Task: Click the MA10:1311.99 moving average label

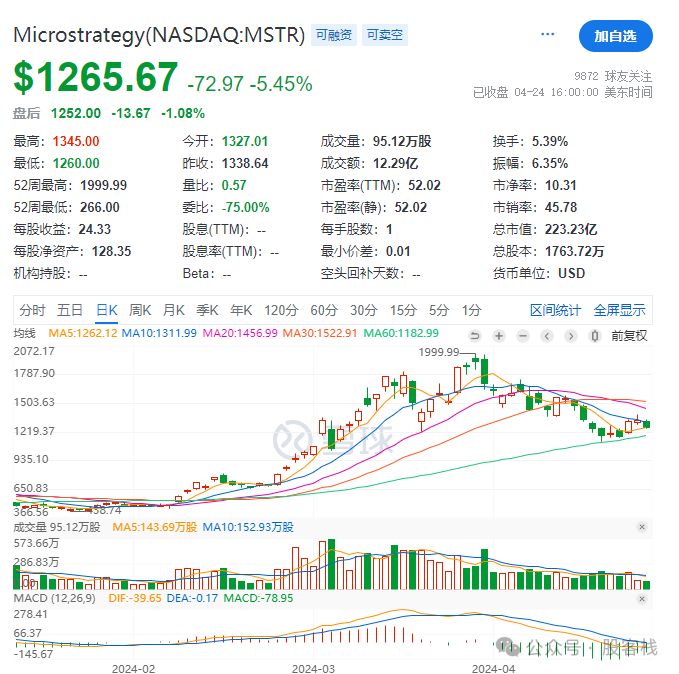Action: pos(159,333)
